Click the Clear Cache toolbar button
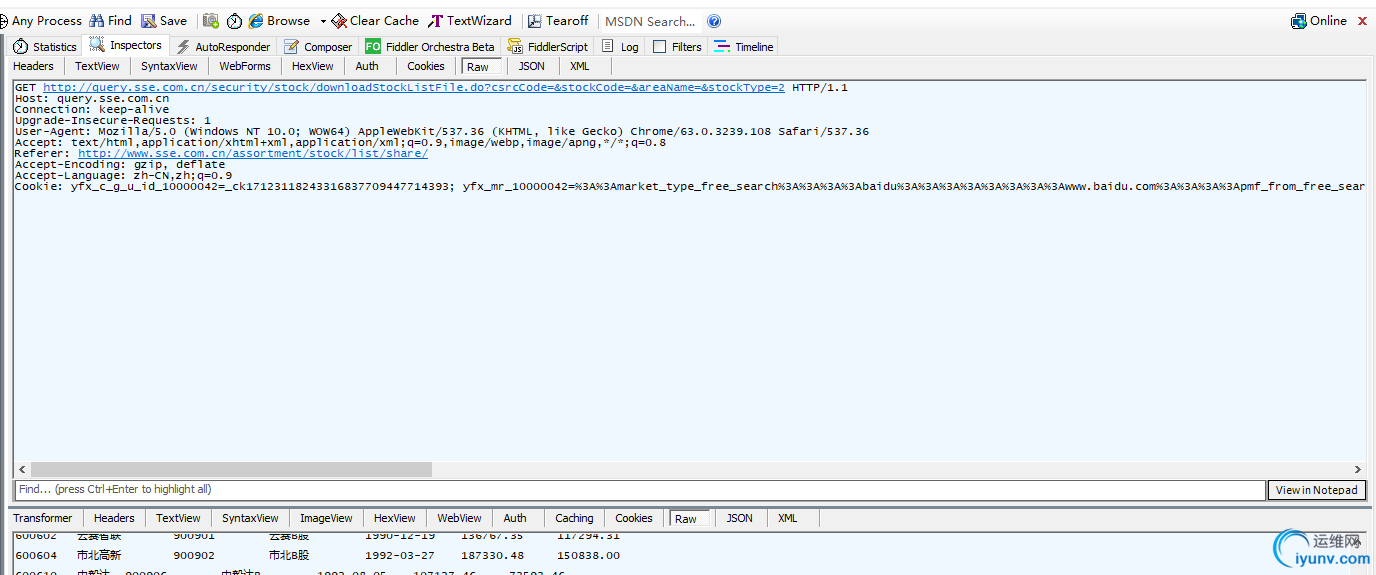 coord(375,21)
